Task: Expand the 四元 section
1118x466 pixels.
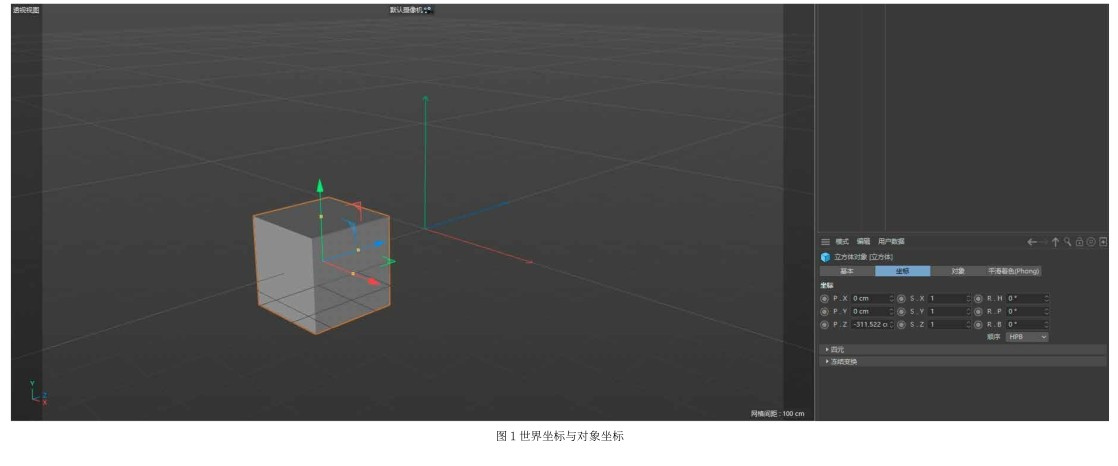Action: (x=836, y=349)
